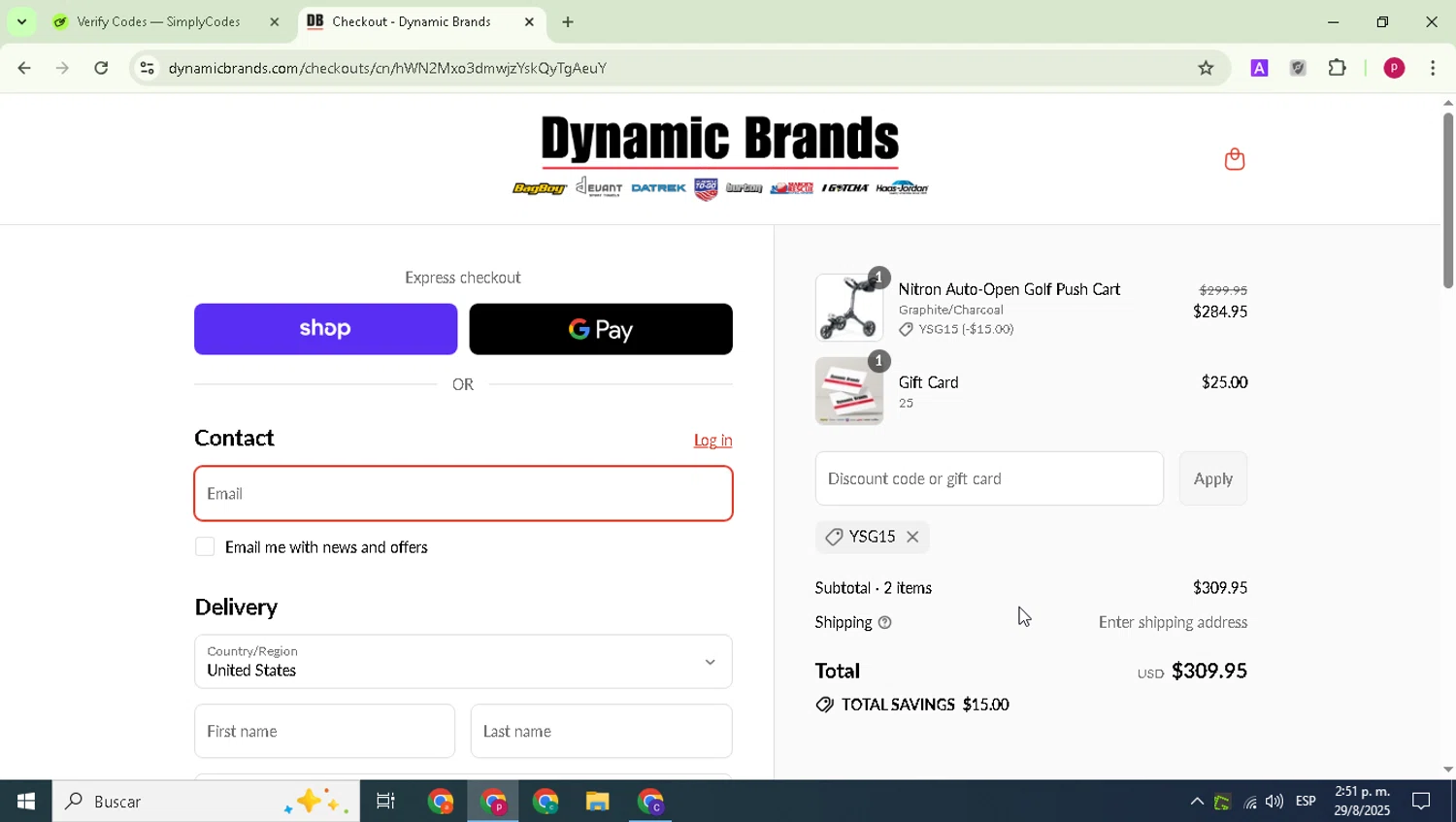Open Task View on the taskbar
The width and height of the screenshot is (1456, 822).
(x=385, y=802)
